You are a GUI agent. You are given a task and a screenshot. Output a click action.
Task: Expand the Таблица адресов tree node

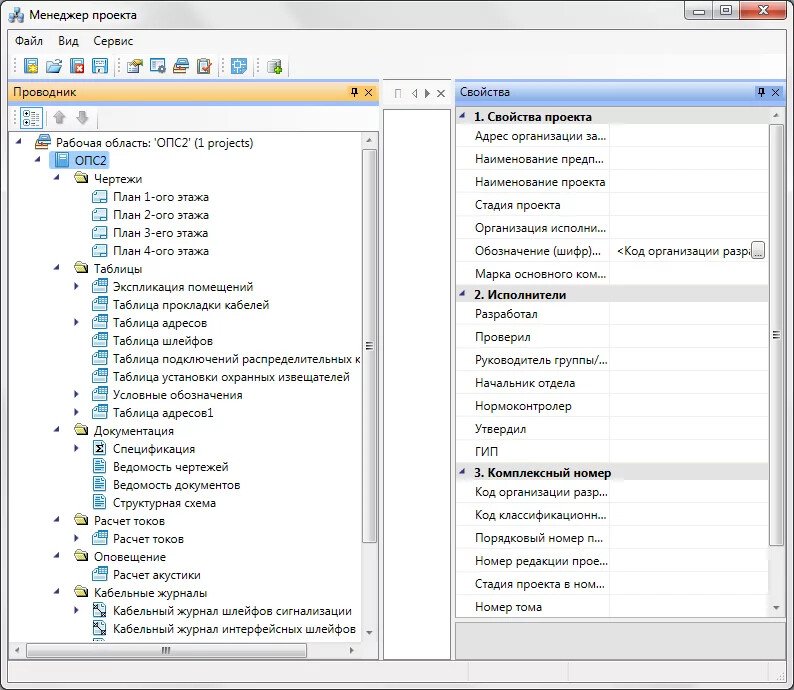(77, 323)
